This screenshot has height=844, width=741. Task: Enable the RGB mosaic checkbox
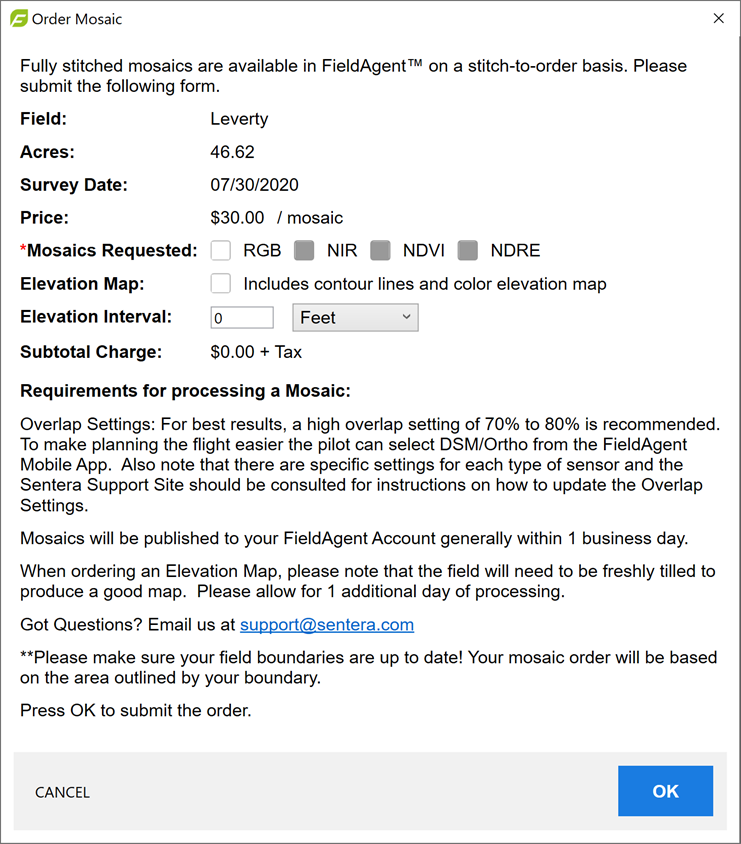(221, 250)
